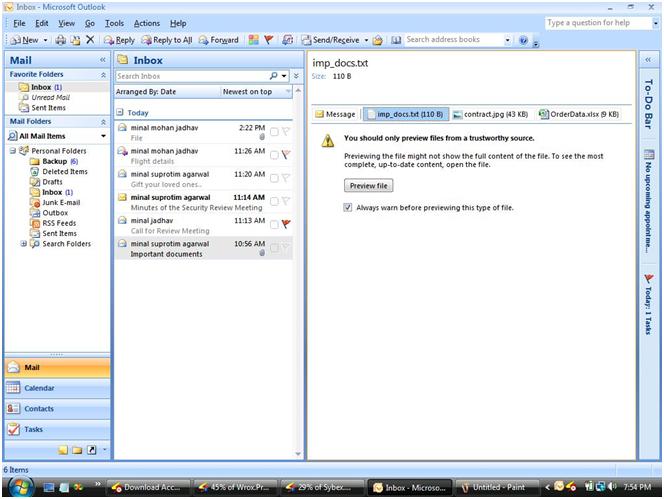The width and height of the screenshot is (664, 499).
Task: Click the Move to Folder toolbar icon
Action: click(75, 40)
